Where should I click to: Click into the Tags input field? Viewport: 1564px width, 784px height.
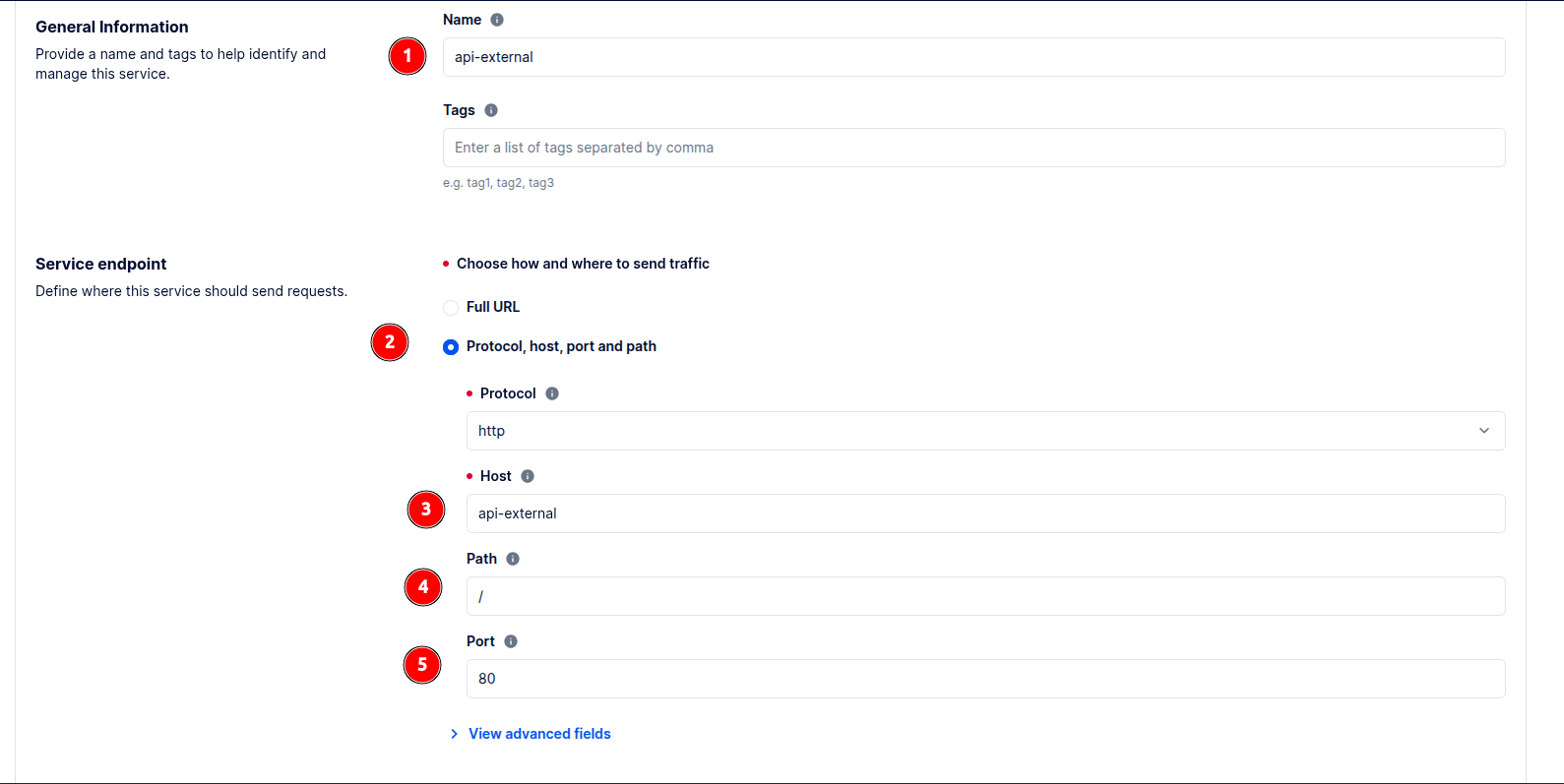click(973, 148)
